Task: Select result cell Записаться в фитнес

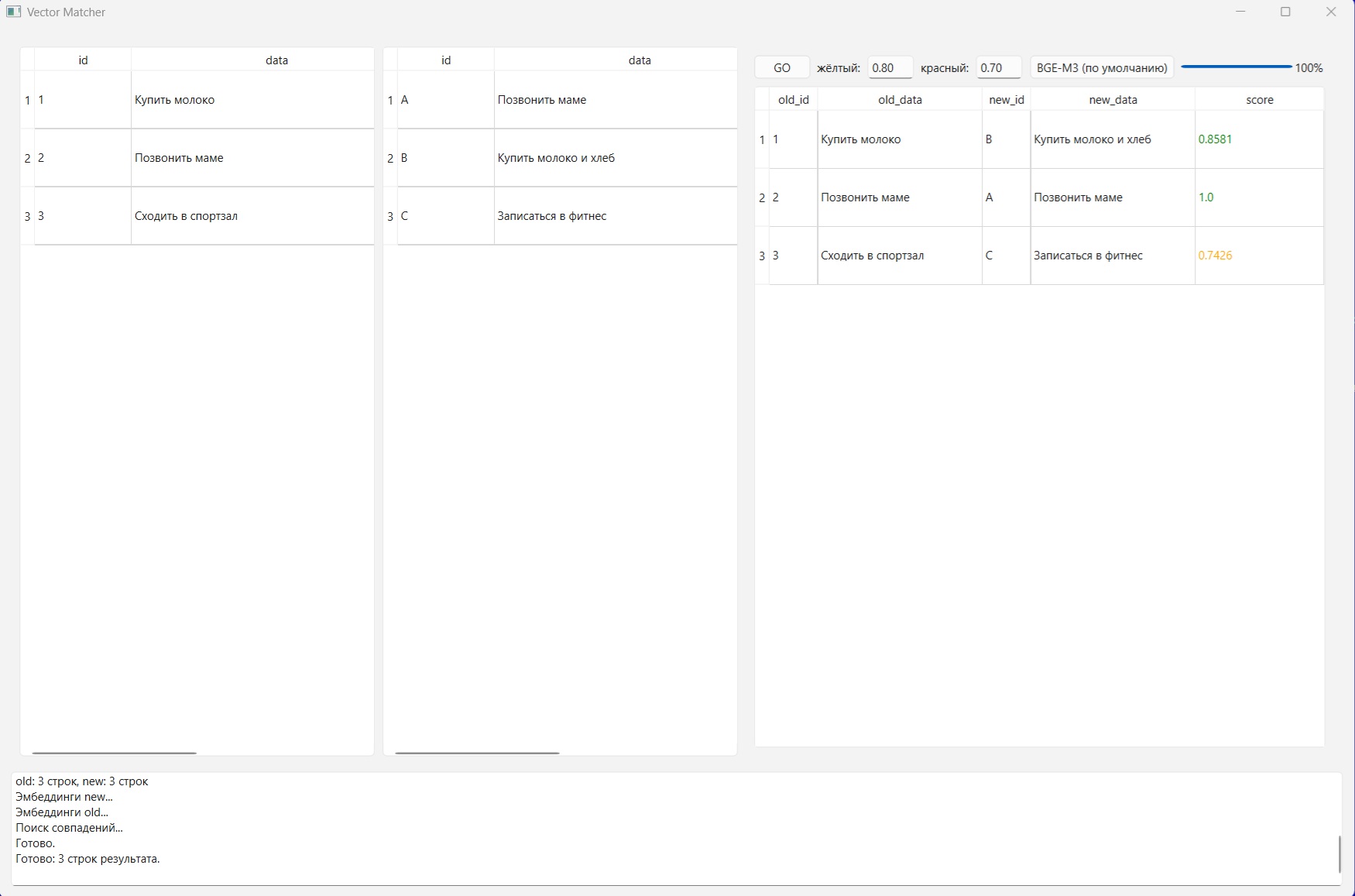Action: pos(1113,256)
